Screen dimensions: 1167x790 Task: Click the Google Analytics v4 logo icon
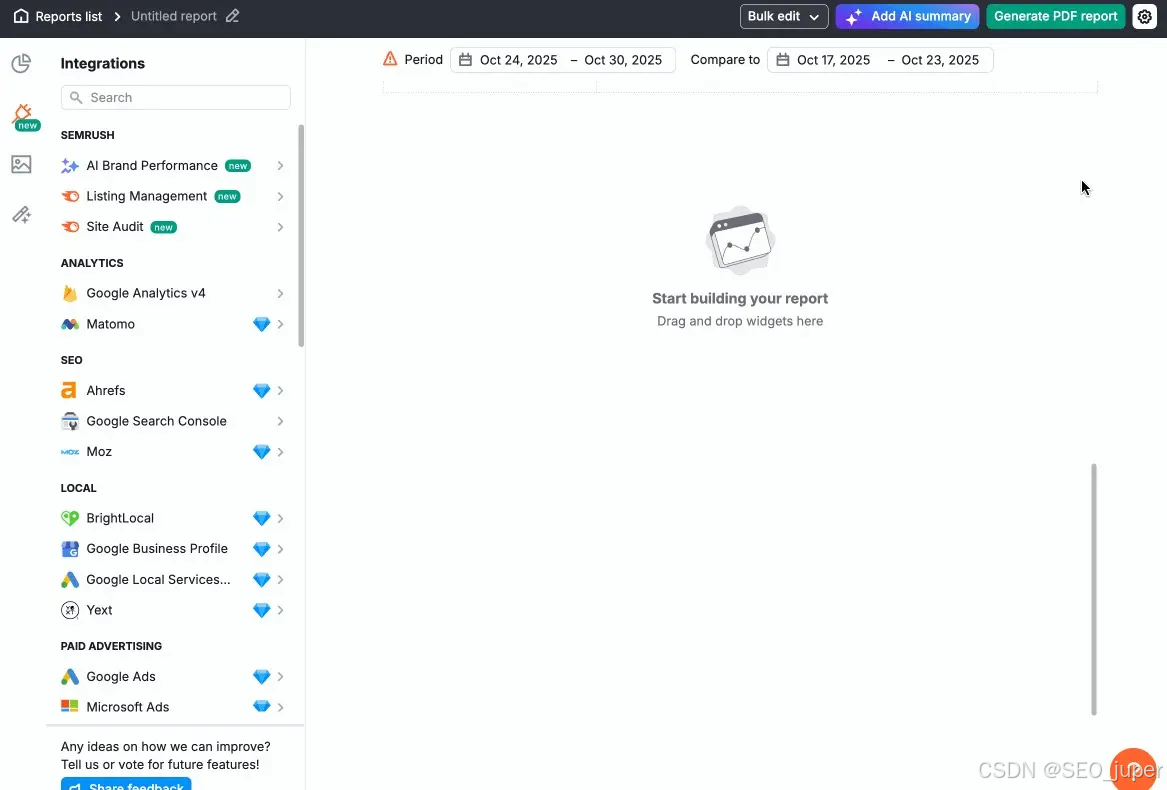[70, 293]
